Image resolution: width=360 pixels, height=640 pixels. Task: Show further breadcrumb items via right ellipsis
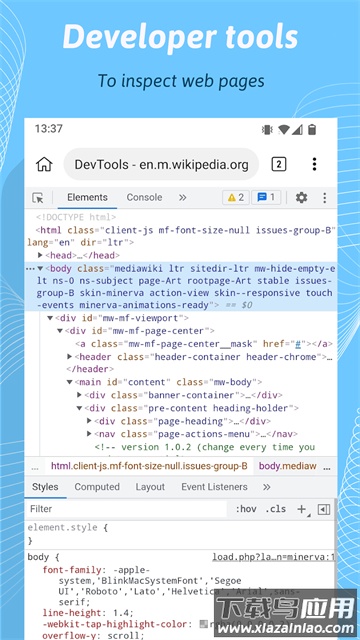(327, 467)
